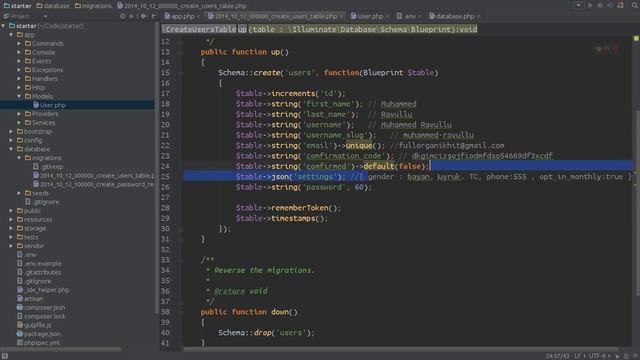640x360 pixels.
Task: Click the composer.json file icon
Action: [x=20, y=307]
